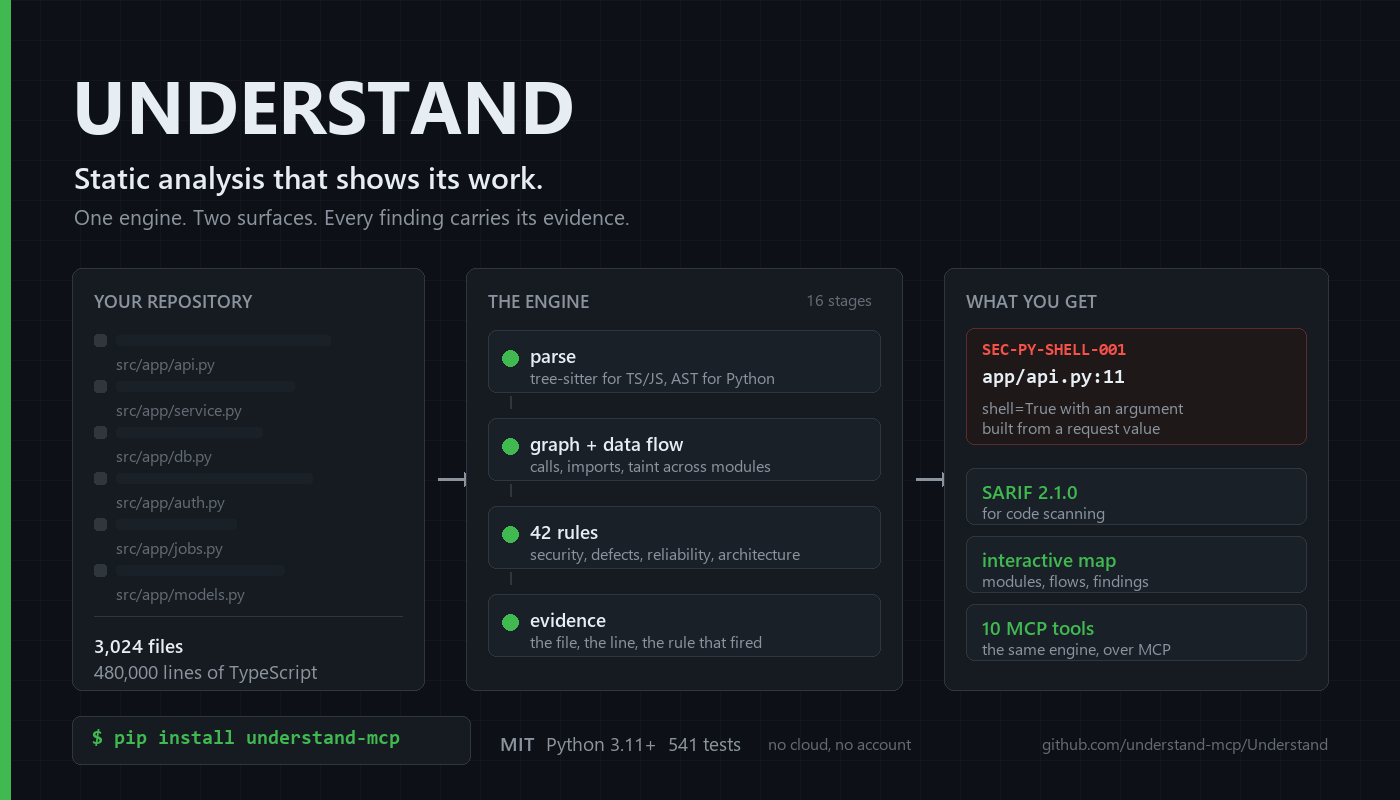Select the src/app/api.py file name
This screenshot has height=800, width=1400.
165,365
